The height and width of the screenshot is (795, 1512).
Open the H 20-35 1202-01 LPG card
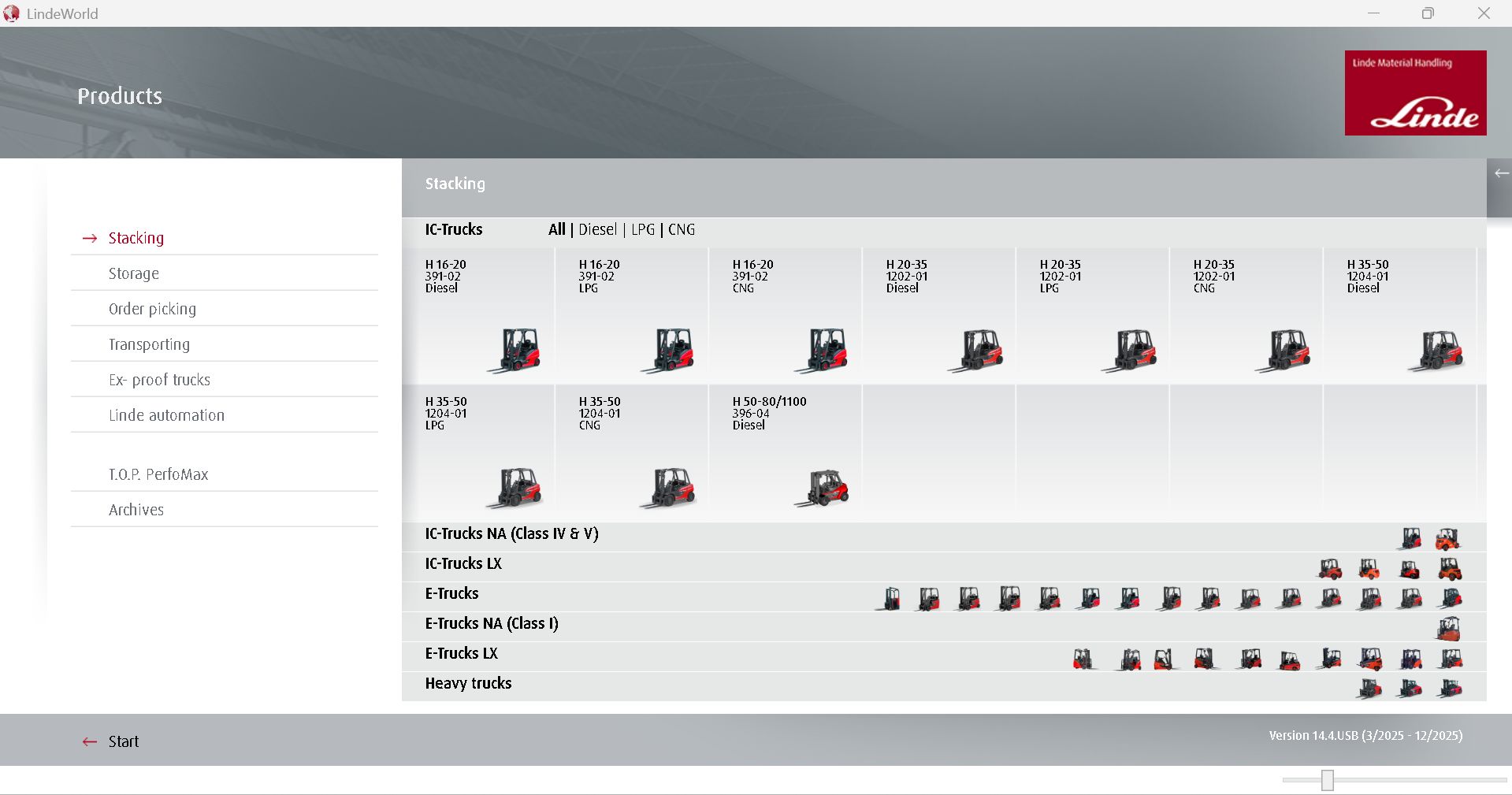coord(1093,316)
